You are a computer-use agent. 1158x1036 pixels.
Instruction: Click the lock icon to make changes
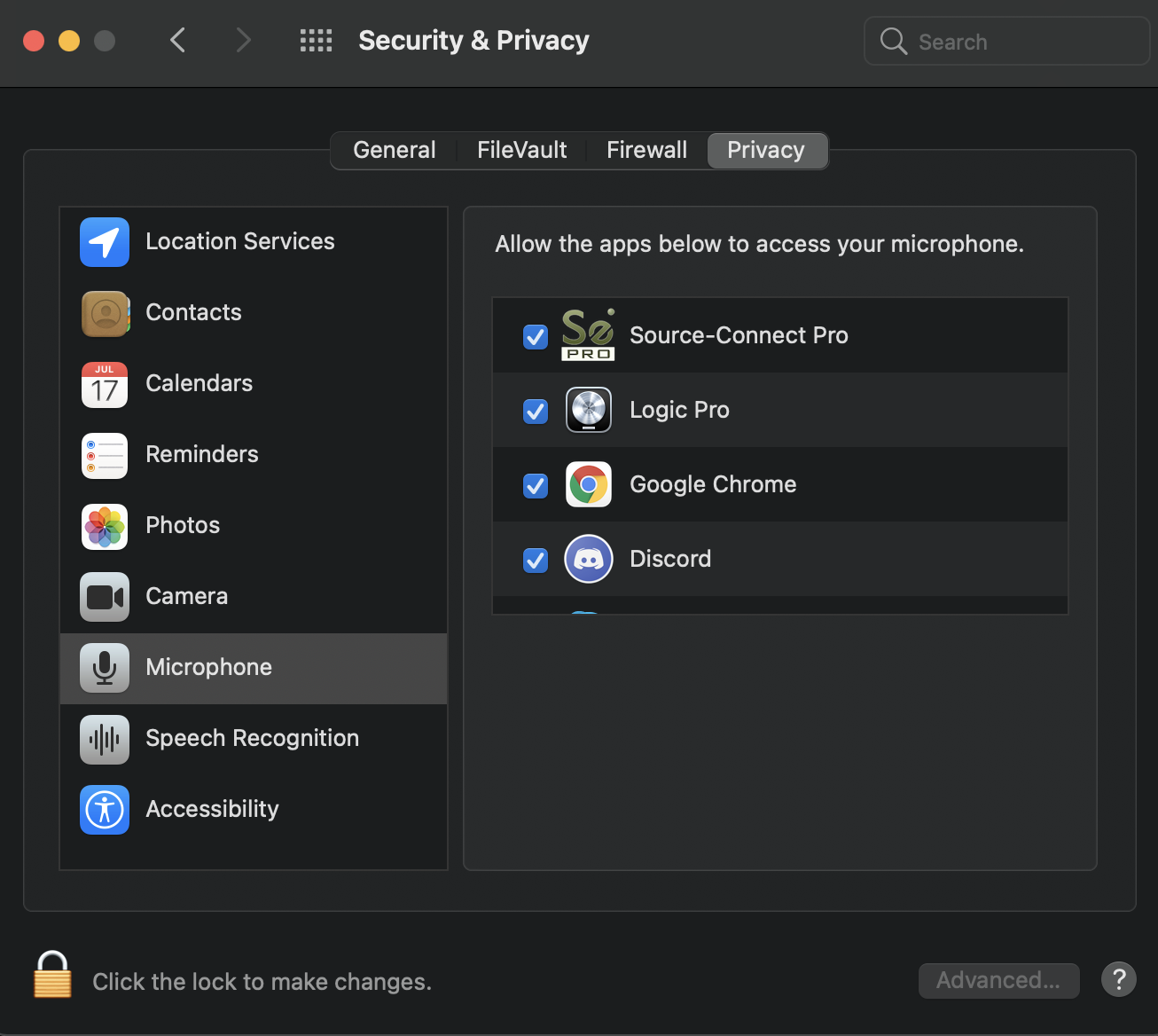pyautogui.click(x=52, y=975)
